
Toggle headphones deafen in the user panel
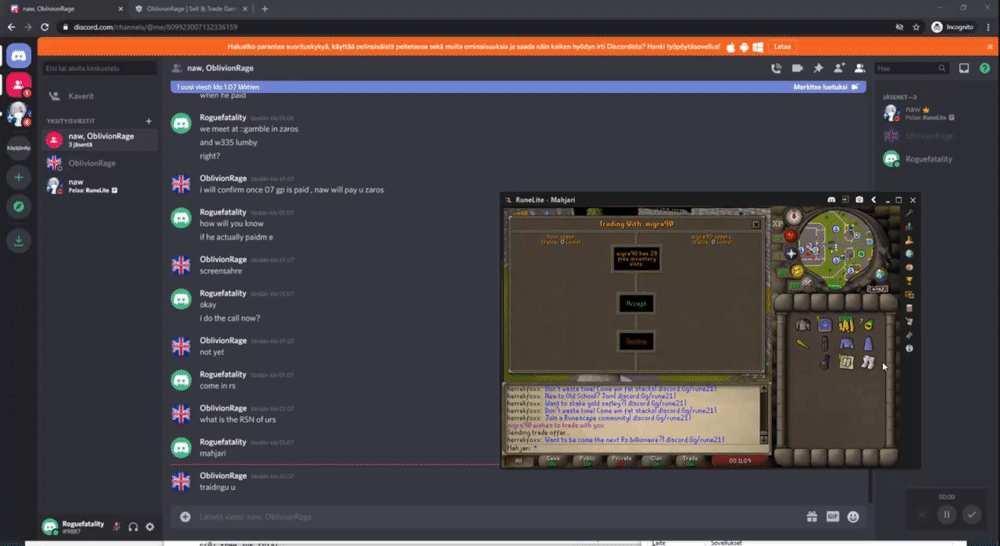(133, 527)
